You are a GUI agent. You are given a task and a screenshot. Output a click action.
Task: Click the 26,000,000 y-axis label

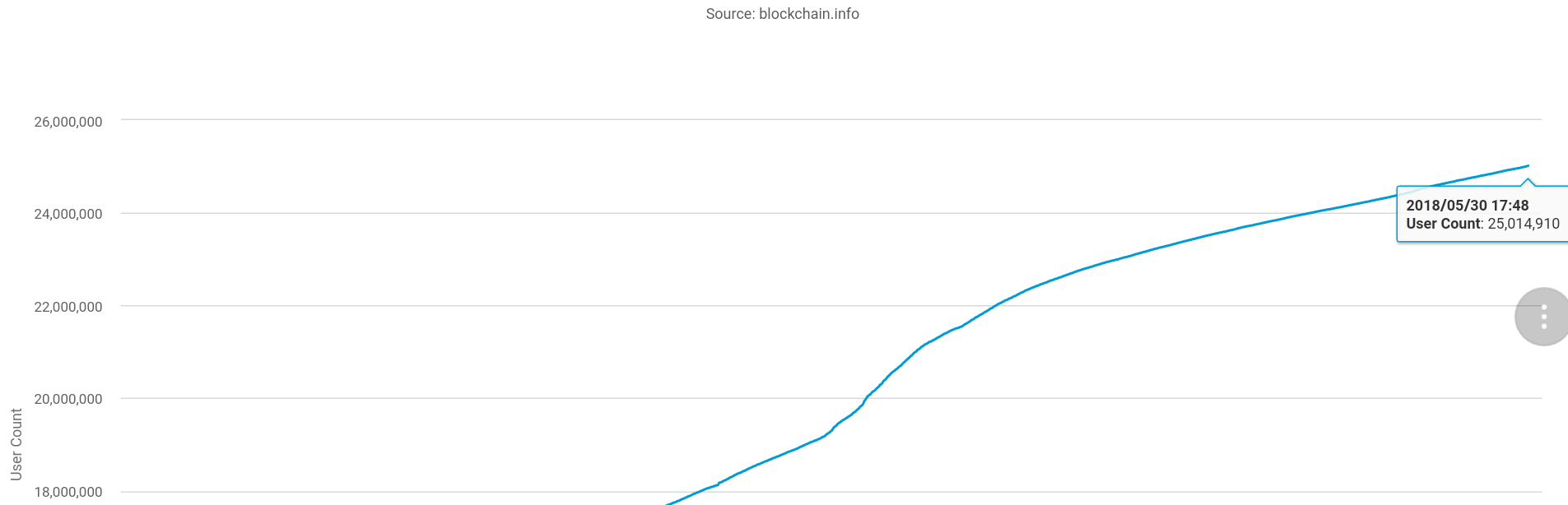click(68, 122)
